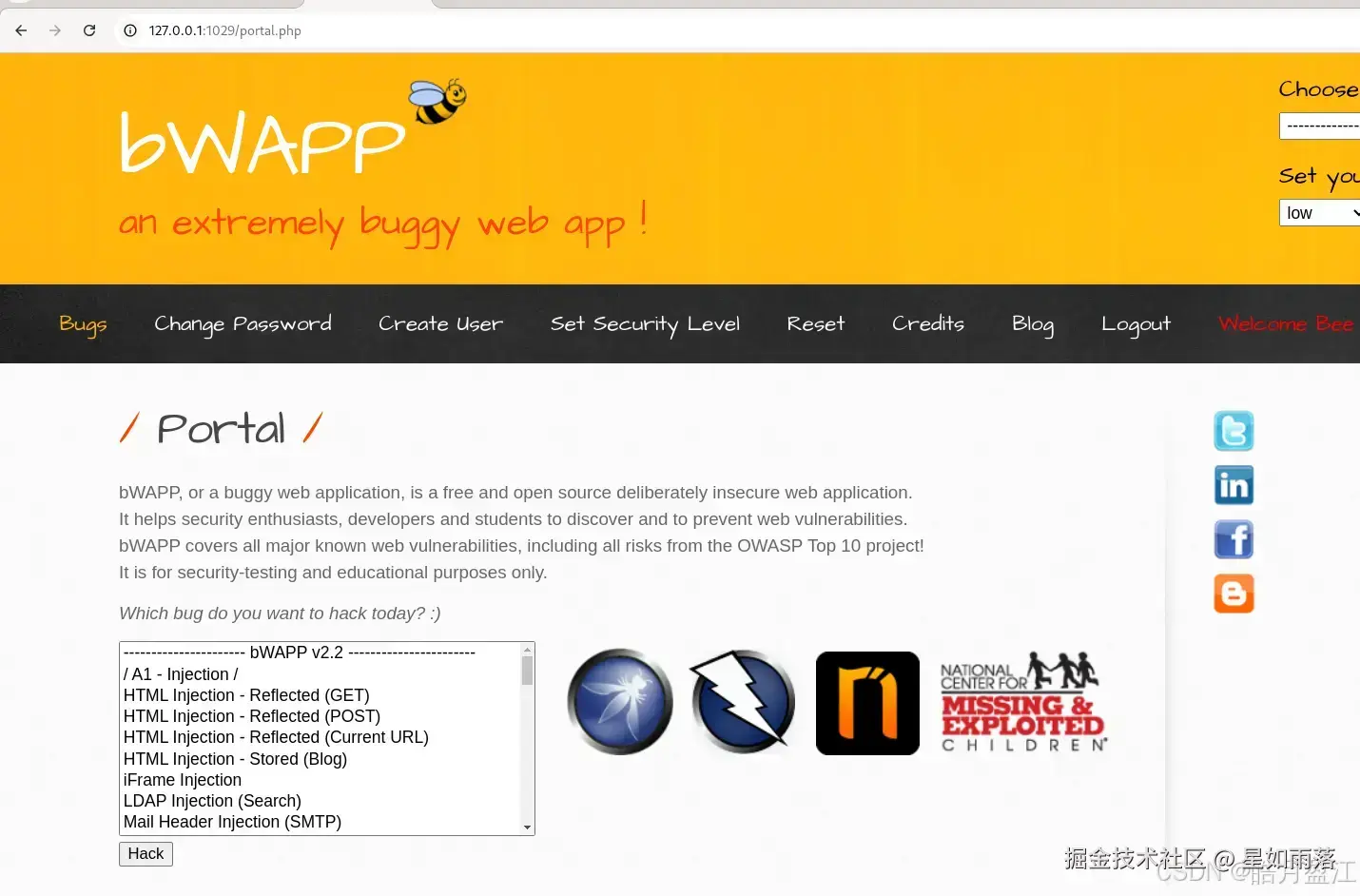Select iFrame Injection in the bug list
Screen dimensions: 1360x896
pyautogui.click(x=183, y=780)
